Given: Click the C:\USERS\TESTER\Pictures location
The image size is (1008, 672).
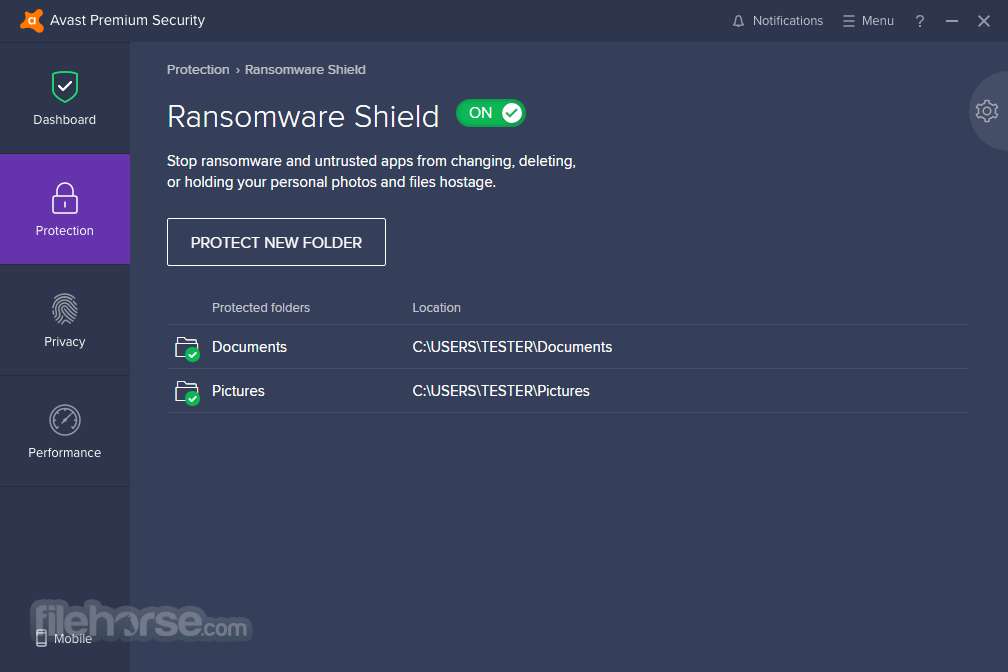Looking at the screenshot, I should tap(501, 391).
